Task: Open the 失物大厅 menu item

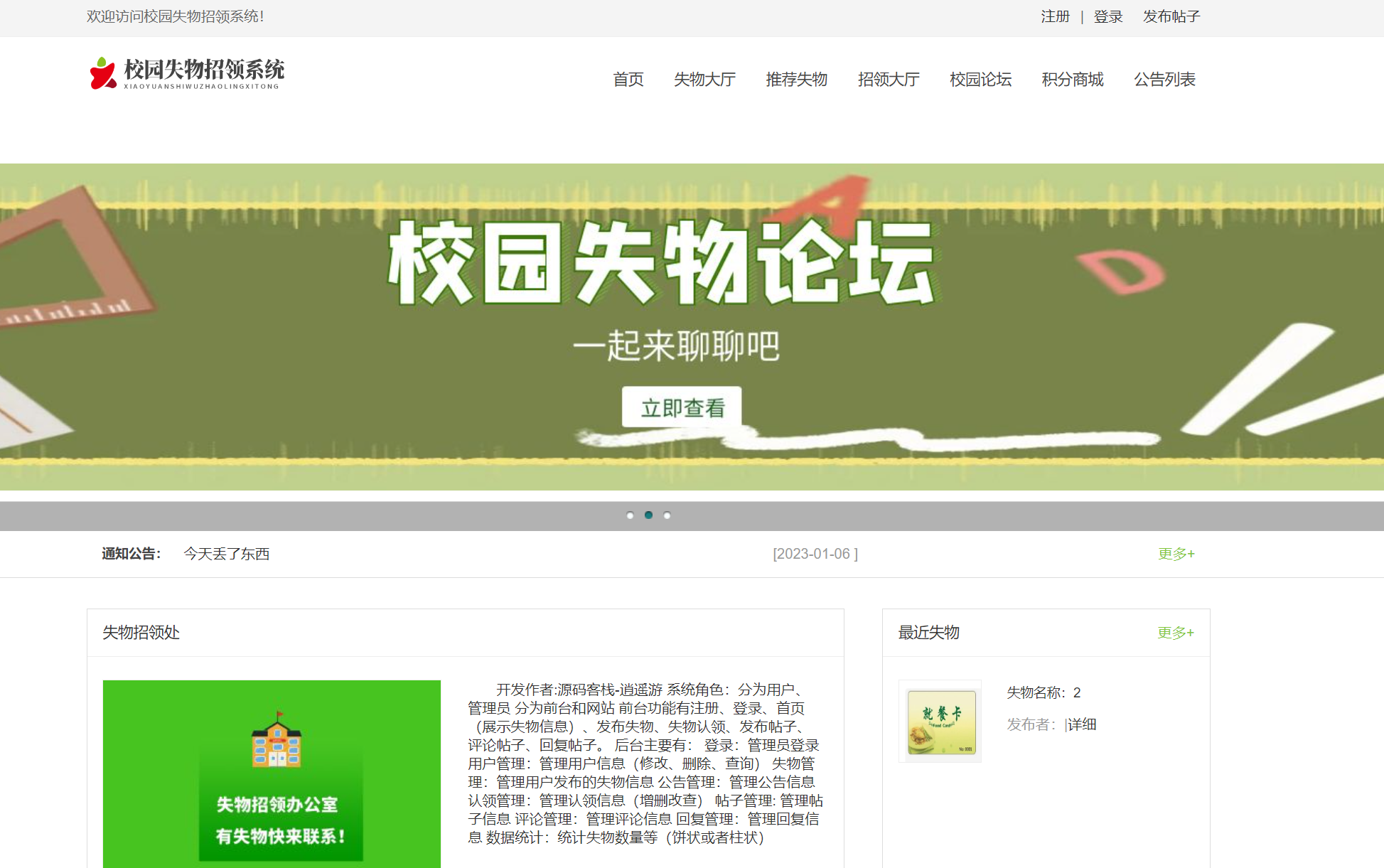Action: 704,80
